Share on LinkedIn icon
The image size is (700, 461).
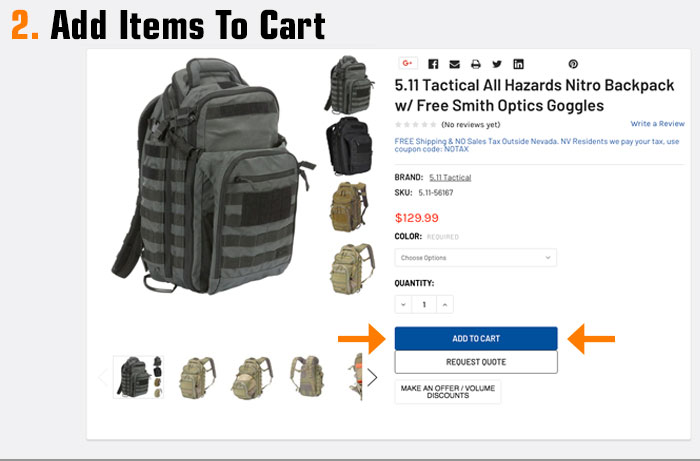pos(518,64)
